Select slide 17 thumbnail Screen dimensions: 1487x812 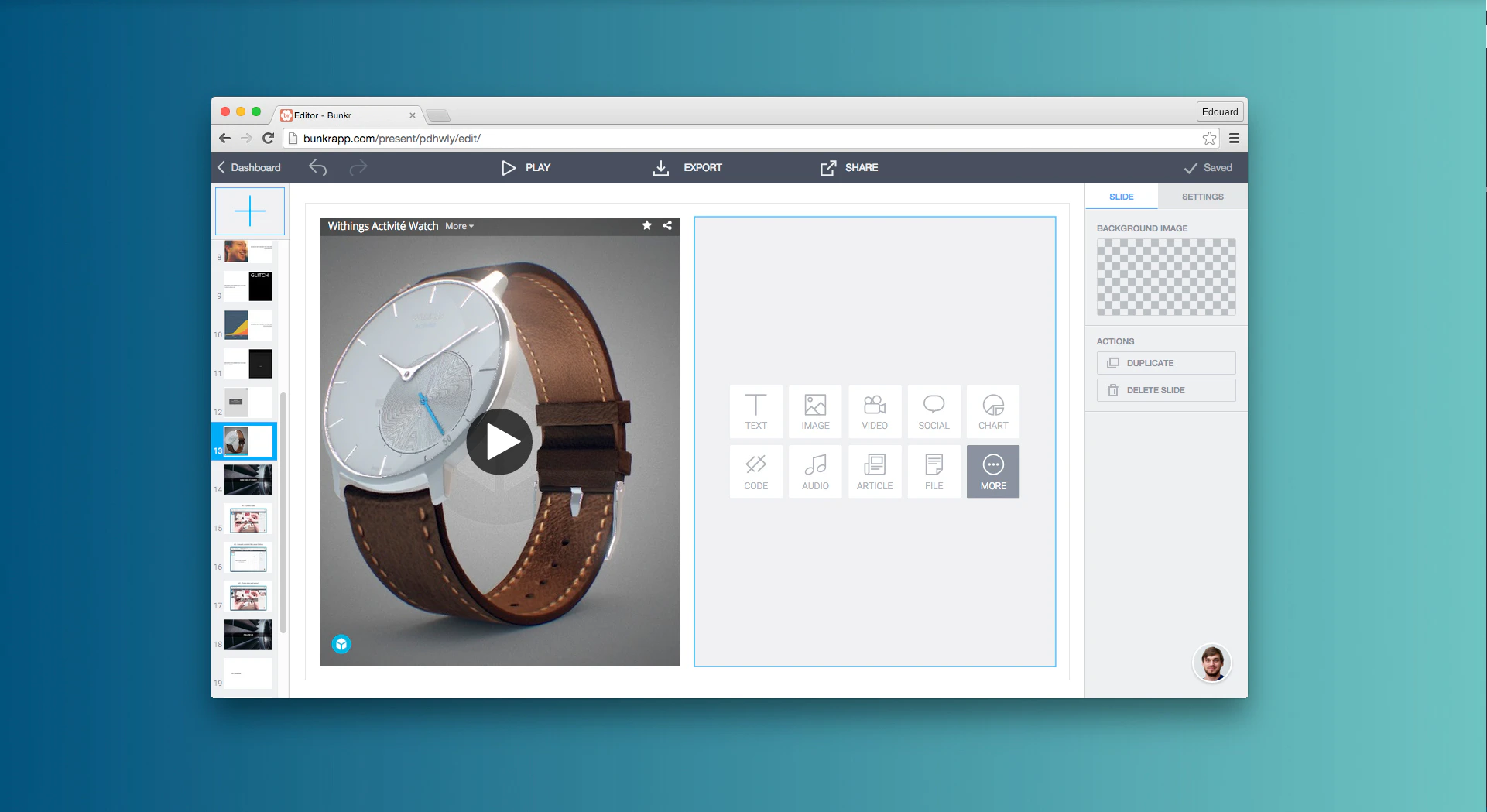pos(248,596)
